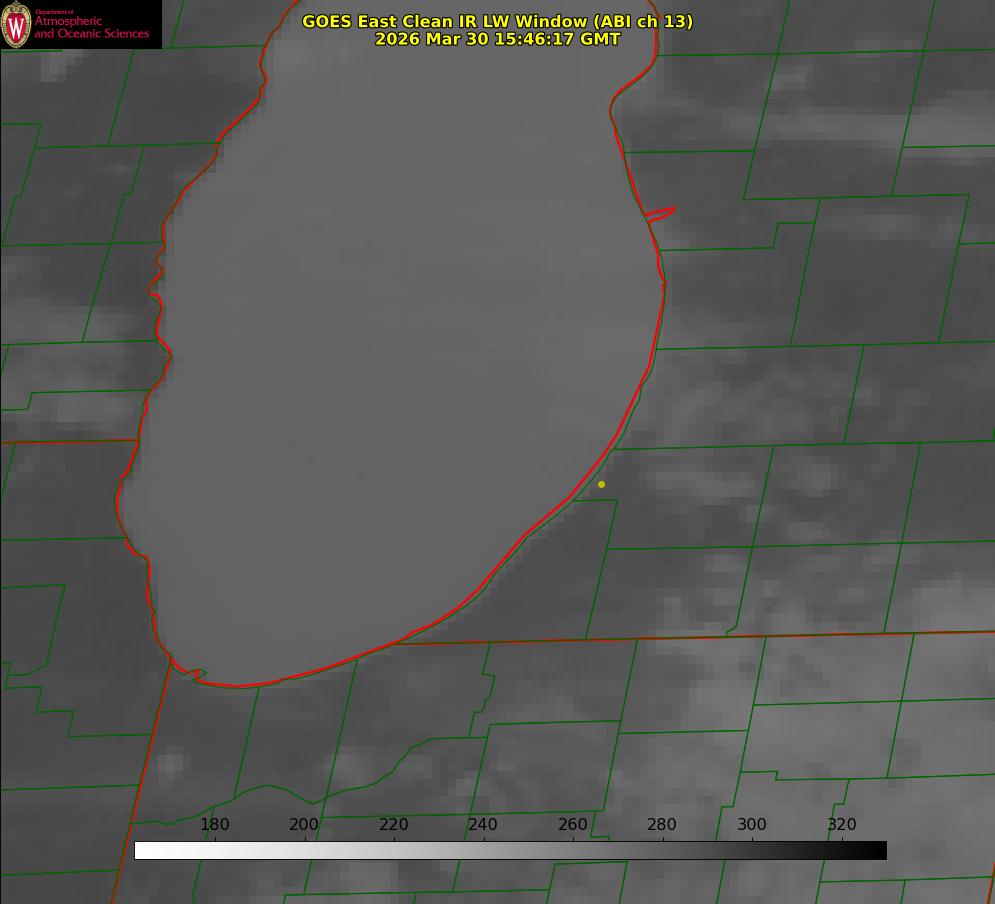Click the 220 label on the colorbar
The height and width of the screenshot is (904, 995).
click(x=393, y=825)
